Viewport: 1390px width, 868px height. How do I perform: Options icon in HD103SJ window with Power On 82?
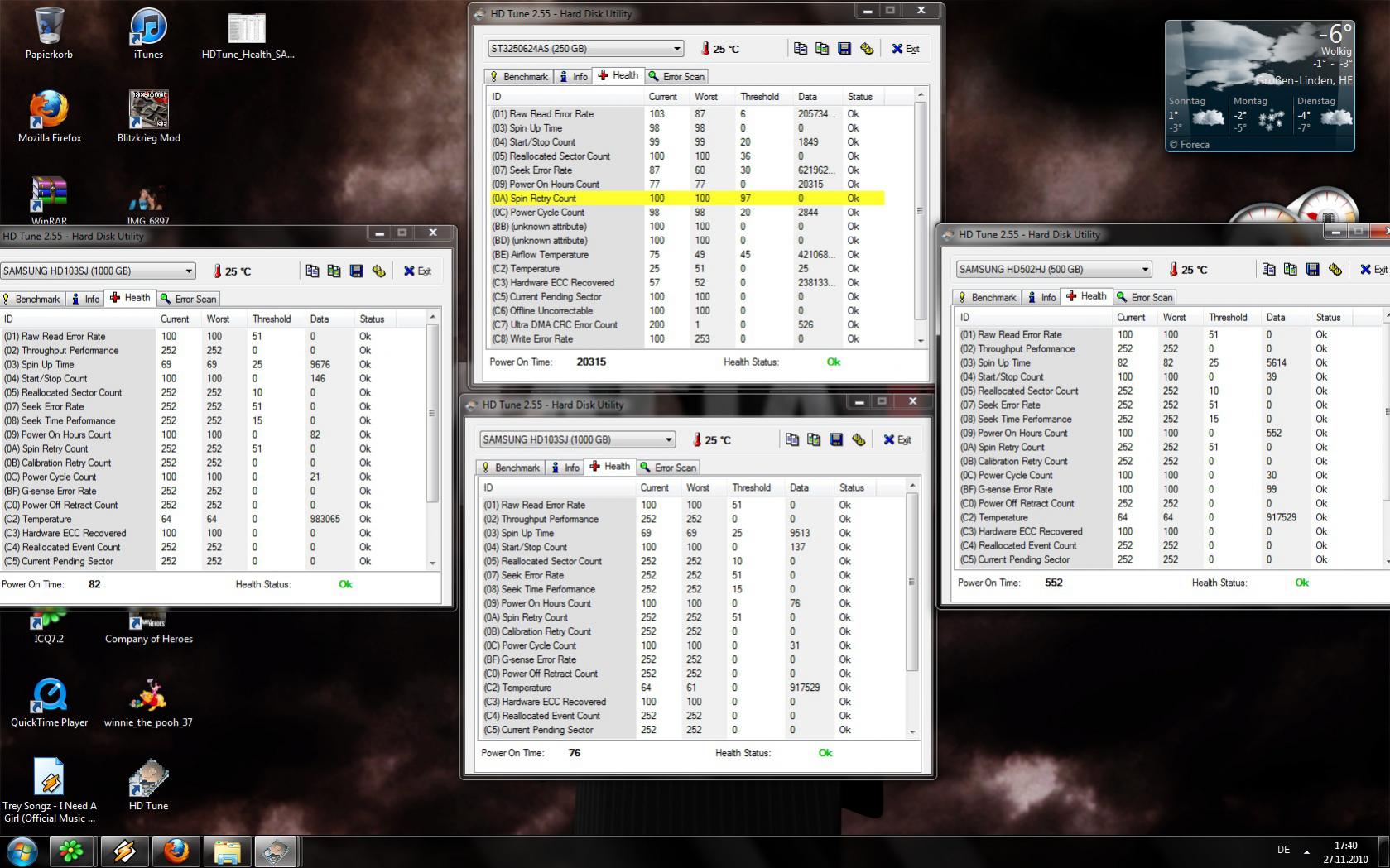tap(378, 271)
